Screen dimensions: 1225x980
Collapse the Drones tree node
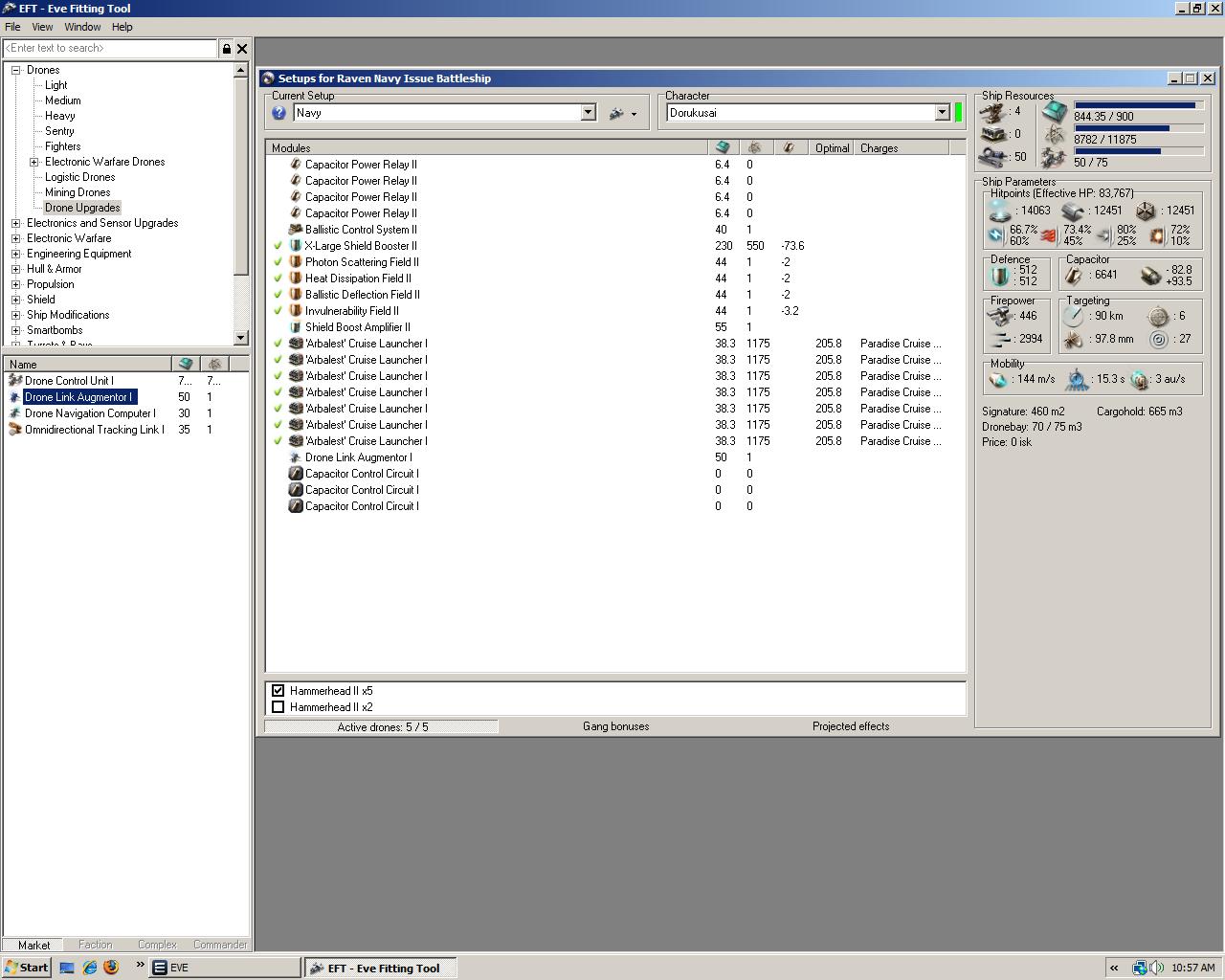[15, 70]
